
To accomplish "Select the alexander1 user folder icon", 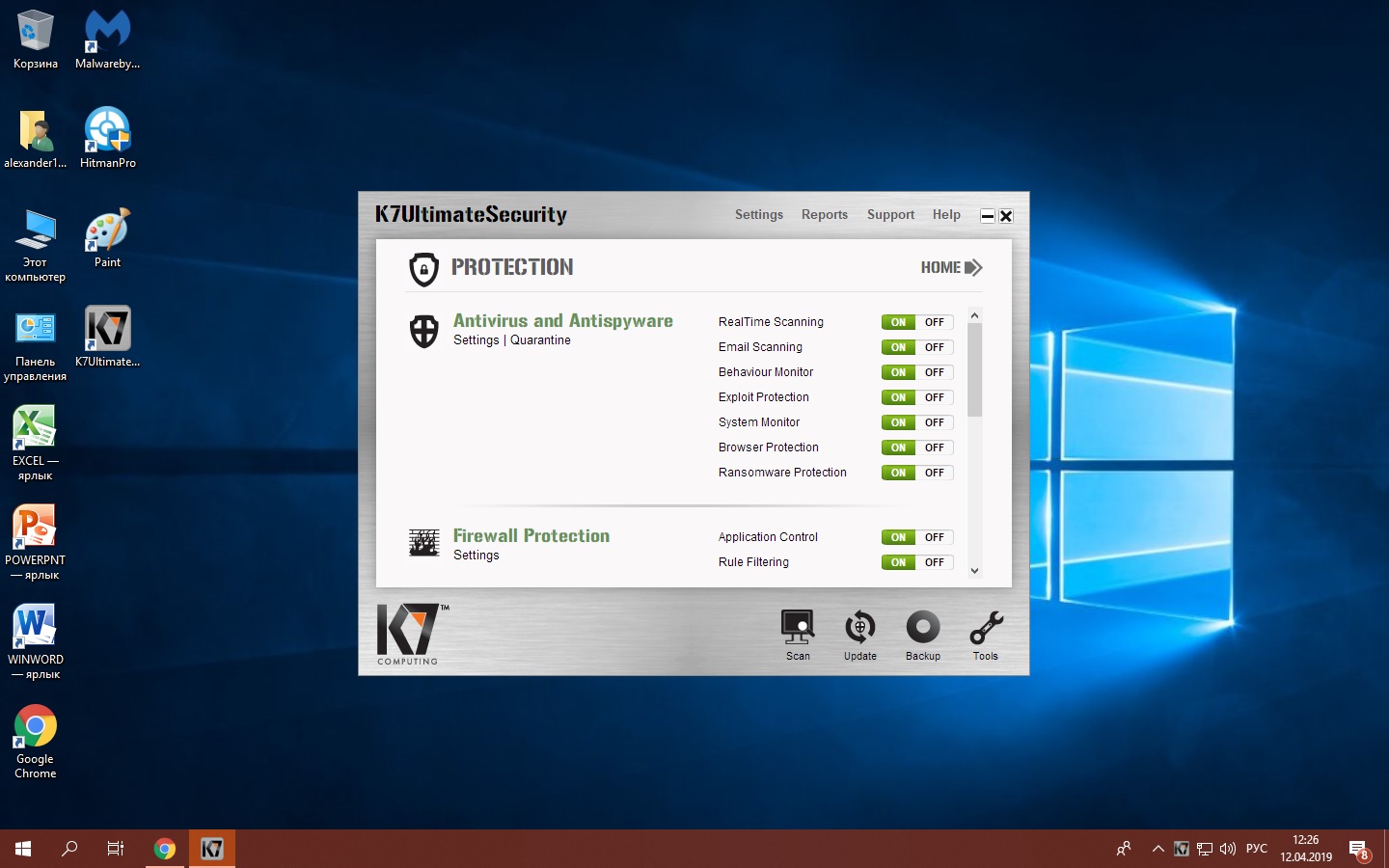I will (x=36, y=139).
